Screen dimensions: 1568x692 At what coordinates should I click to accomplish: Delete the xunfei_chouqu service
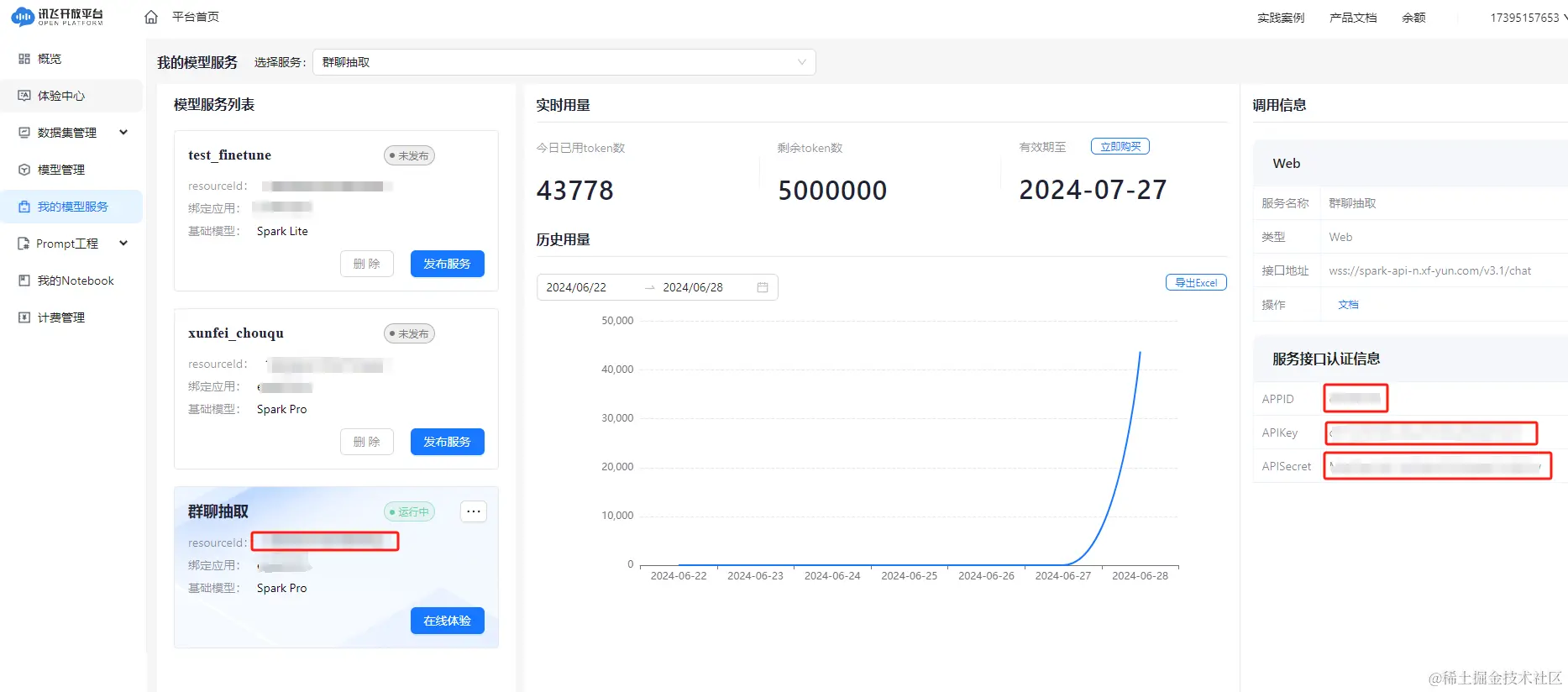[x=367, y=442]
